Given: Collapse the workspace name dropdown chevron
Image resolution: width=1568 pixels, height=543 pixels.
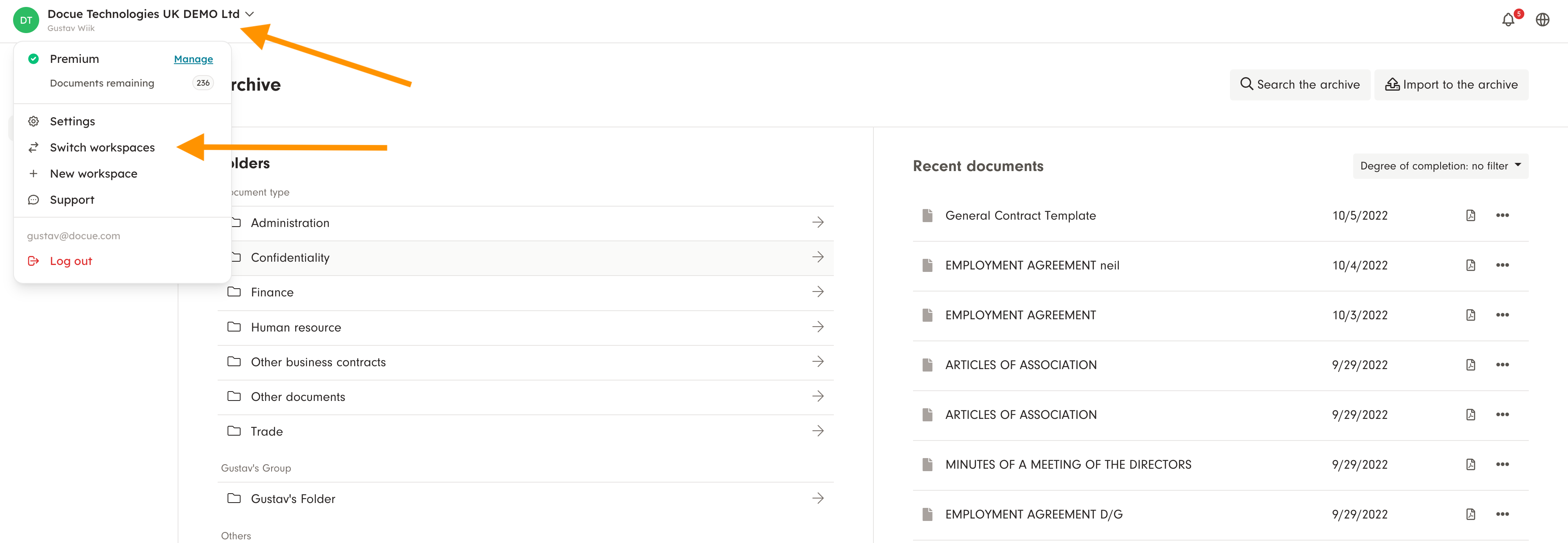Looking at the screenshot, I should [x=249, y=14].
